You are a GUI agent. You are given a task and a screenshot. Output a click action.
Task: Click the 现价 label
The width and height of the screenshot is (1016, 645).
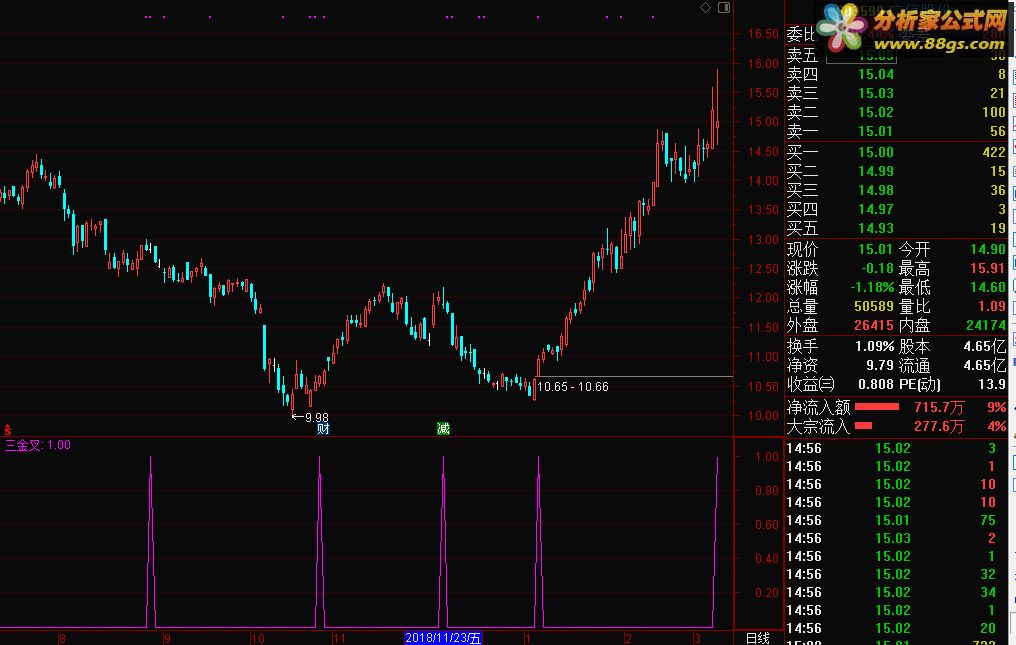[802, 250]
